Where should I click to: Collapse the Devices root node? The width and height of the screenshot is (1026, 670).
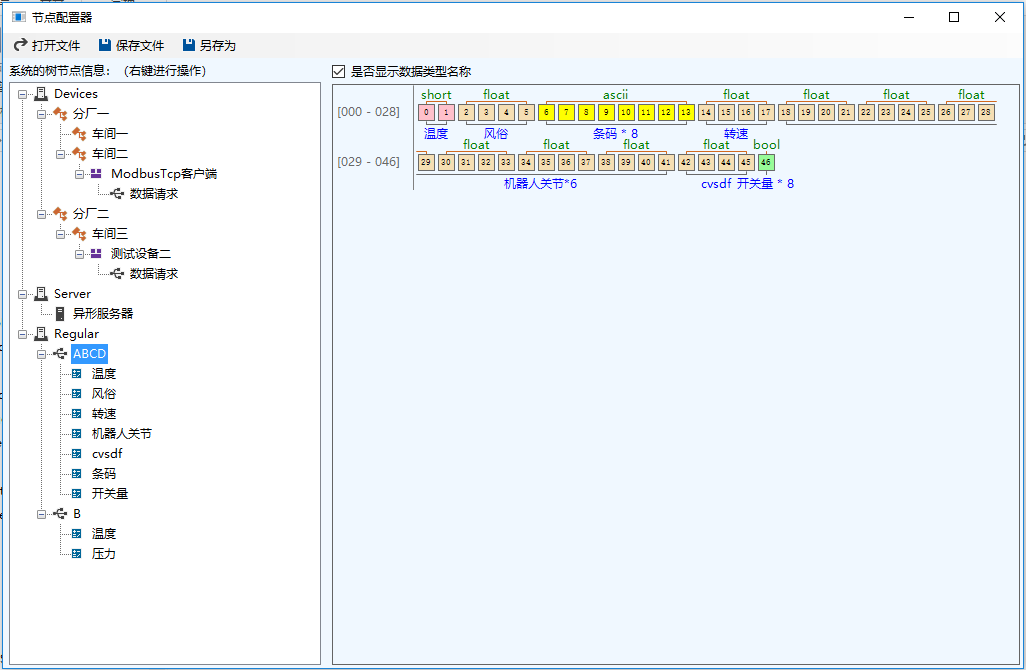pyautogui.click(x=22, y=94)
